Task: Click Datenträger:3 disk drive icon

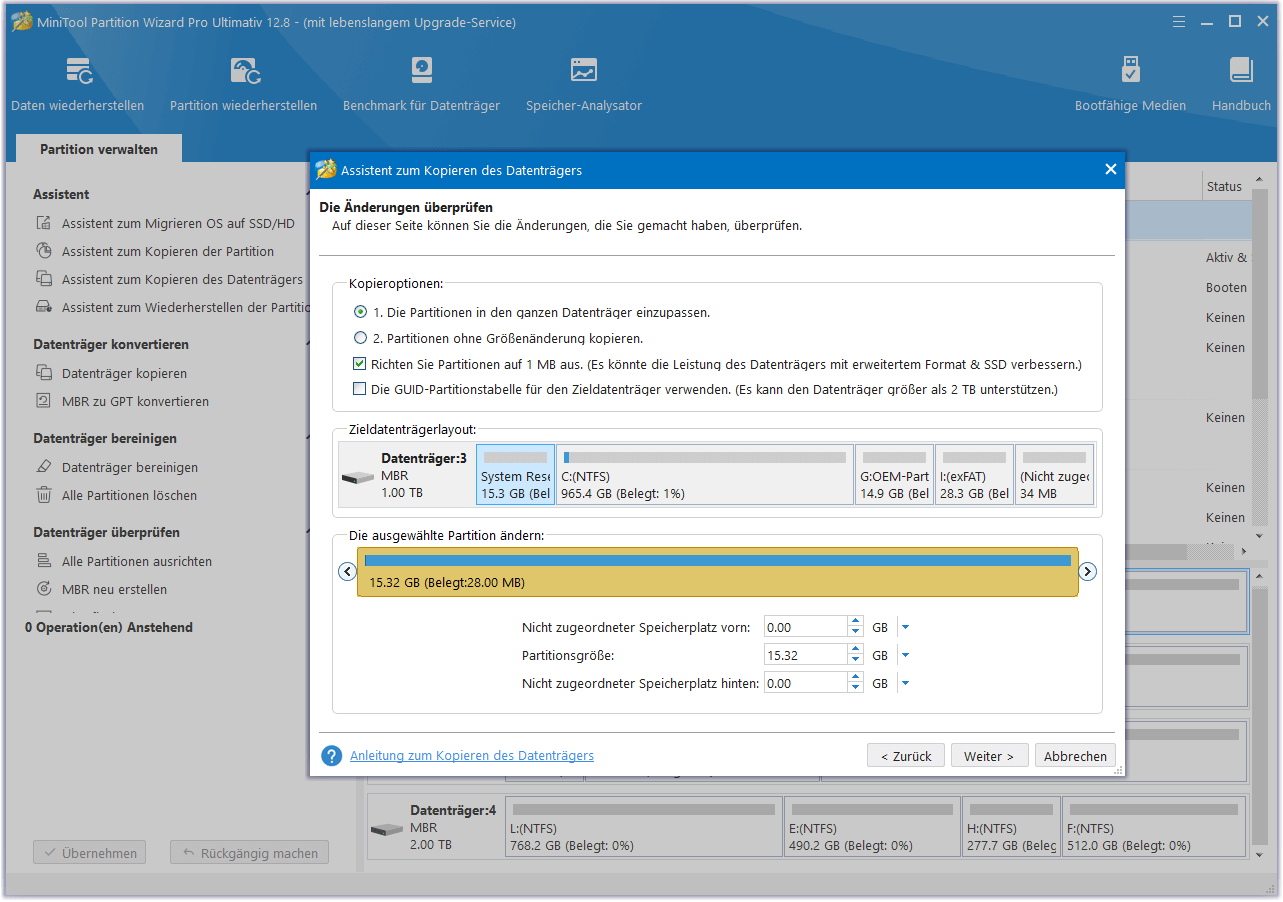Action: click(x=358, y=478)
